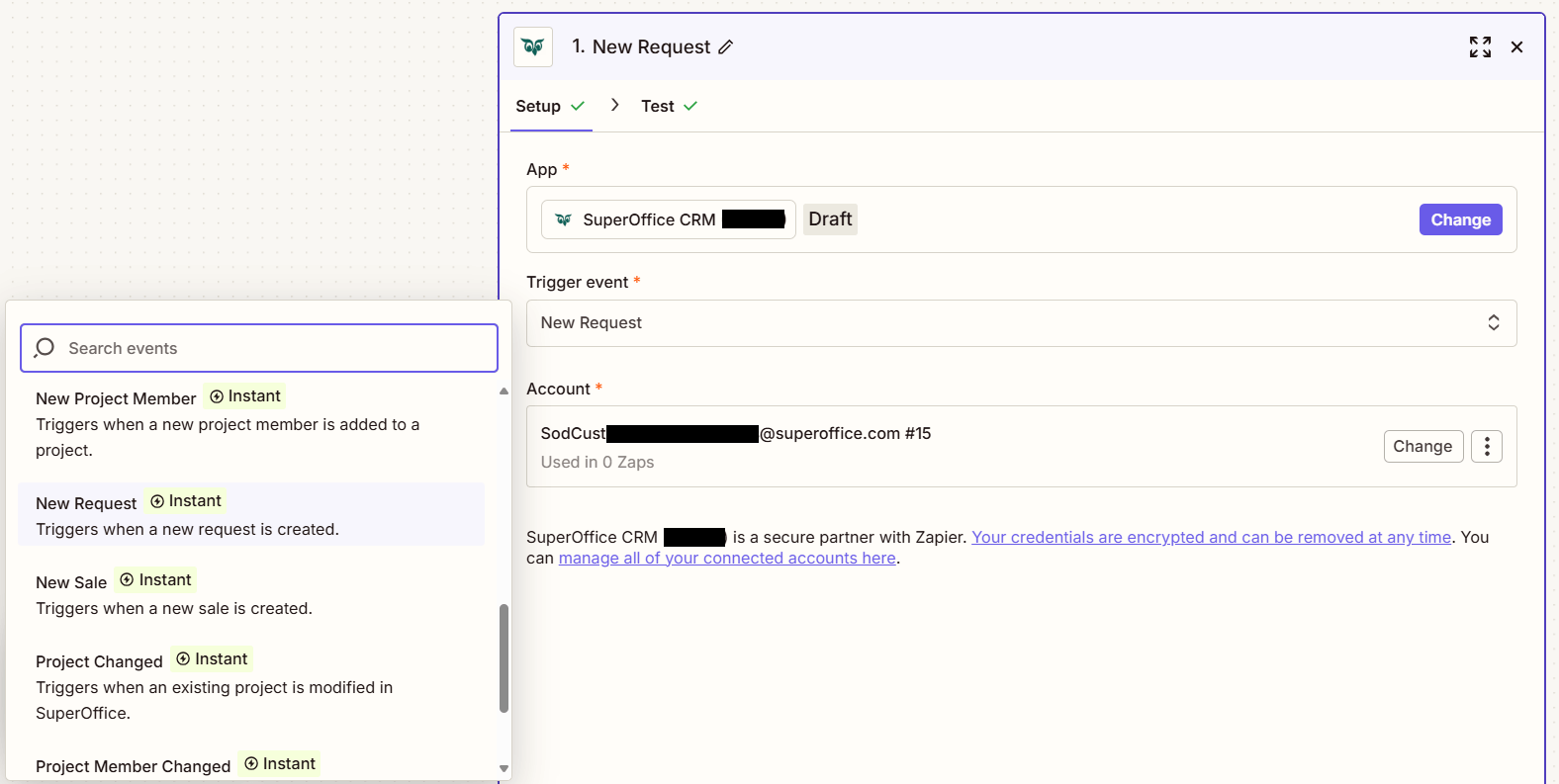
Task: Click the events list scrollbar thumb
Action: point(504,658)
